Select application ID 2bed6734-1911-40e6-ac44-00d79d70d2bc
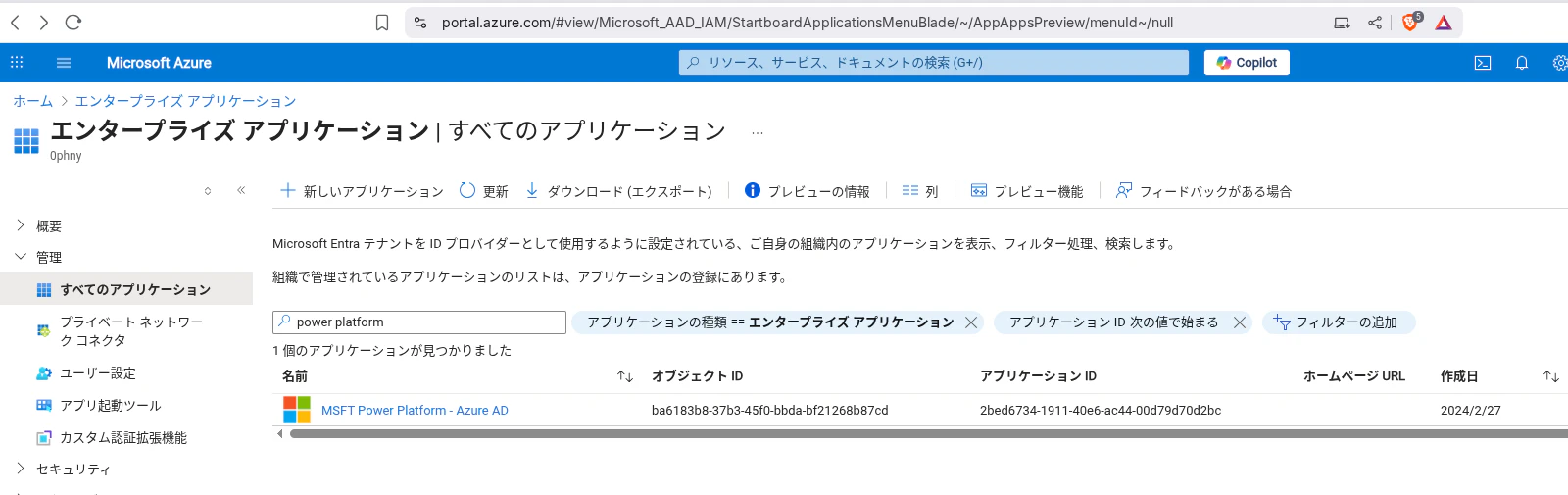The image size is (1568, 495). point(1101,410)
